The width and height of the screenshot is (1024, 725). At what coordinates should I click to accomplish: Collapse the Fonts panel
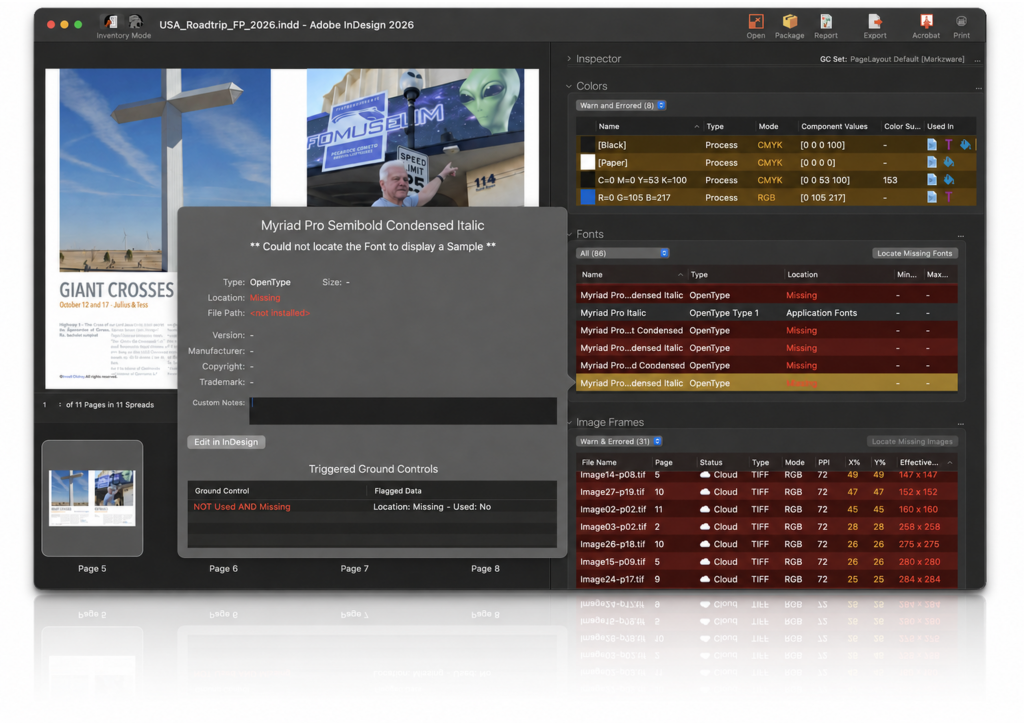click(x=569, y=234)
